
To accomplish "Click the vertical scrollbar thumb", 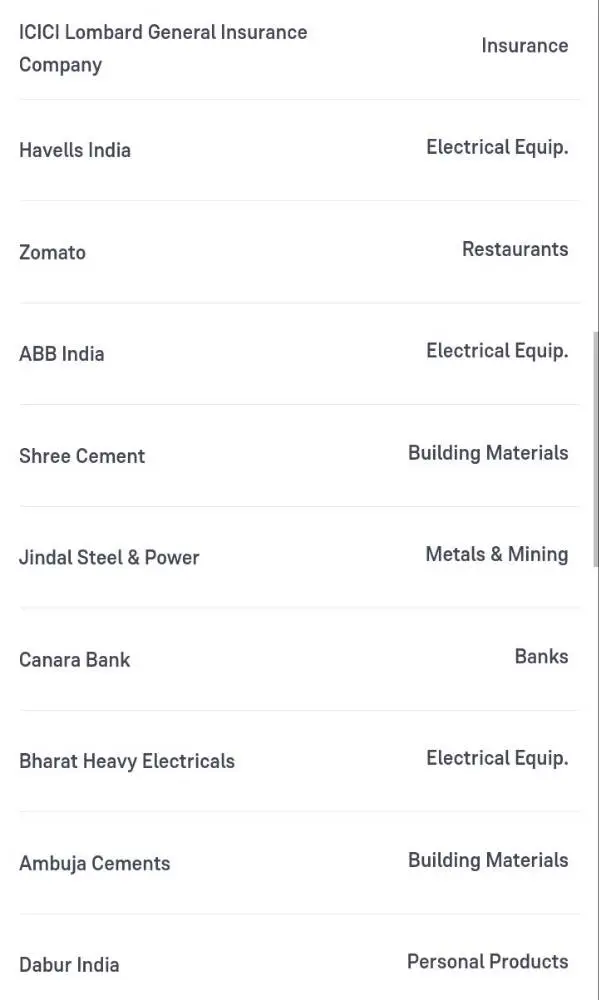I will click(596, 448).
